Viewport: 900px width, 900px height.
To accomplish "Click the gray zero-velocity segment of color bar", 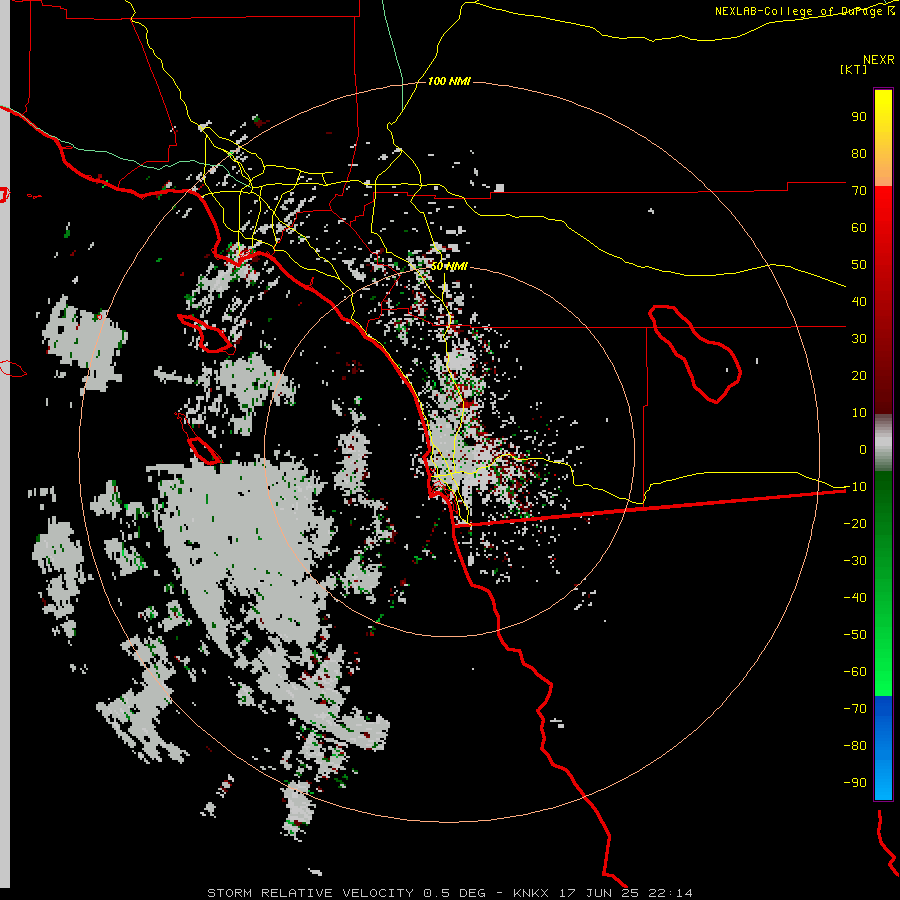I will (x=883, y=443).
